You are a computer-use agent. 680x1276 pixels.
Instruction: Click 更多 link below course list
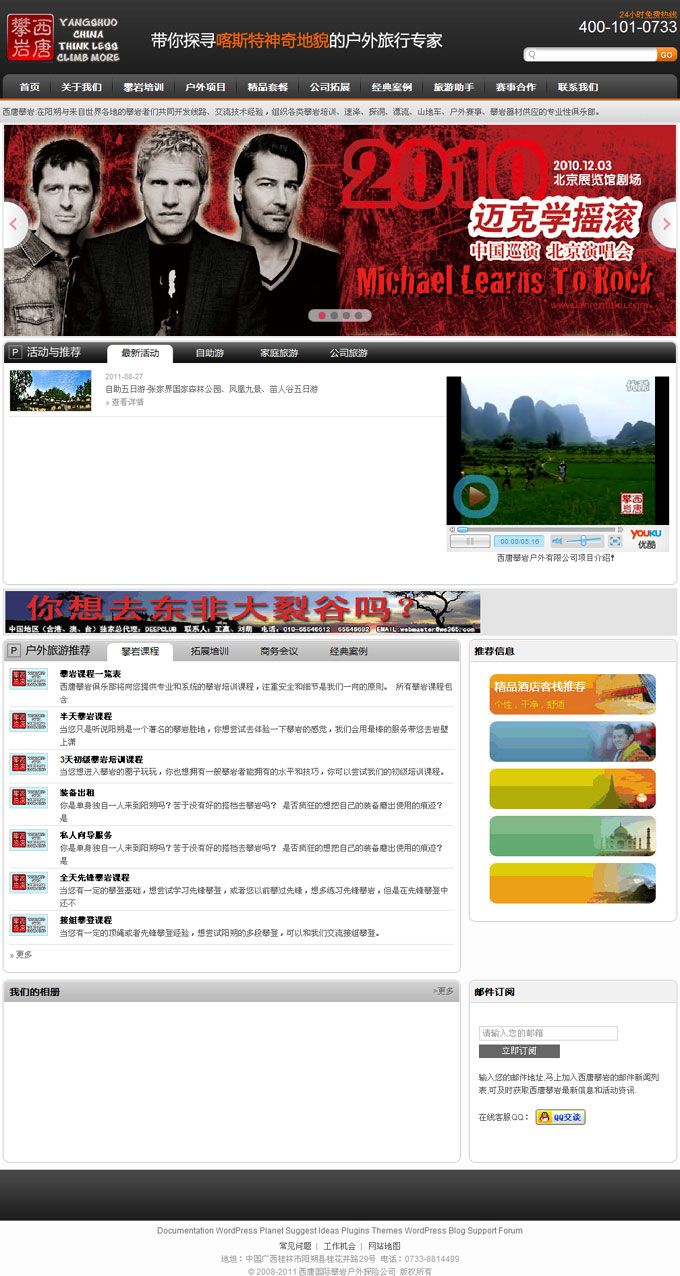[22, 955]
